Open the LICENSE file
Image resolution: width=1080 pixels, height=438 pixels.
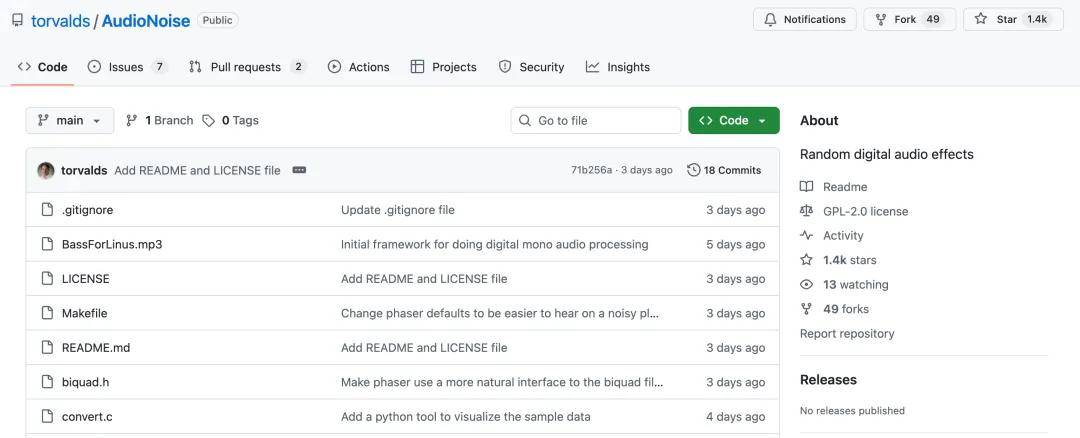click(85, 279)
